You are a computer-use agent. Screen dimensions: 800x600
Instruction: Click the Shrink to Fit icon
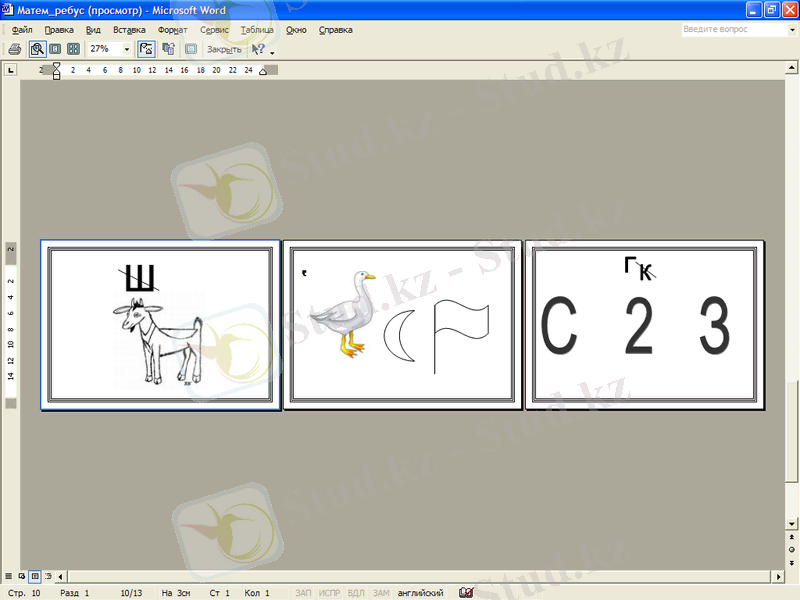pos(169,48)
